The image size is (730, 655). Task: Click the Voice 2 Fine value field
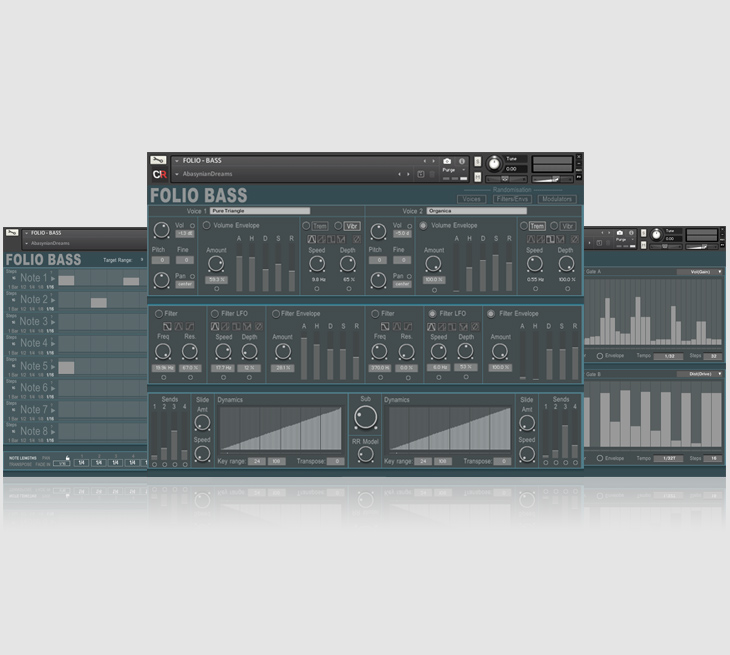click(403, 260)
